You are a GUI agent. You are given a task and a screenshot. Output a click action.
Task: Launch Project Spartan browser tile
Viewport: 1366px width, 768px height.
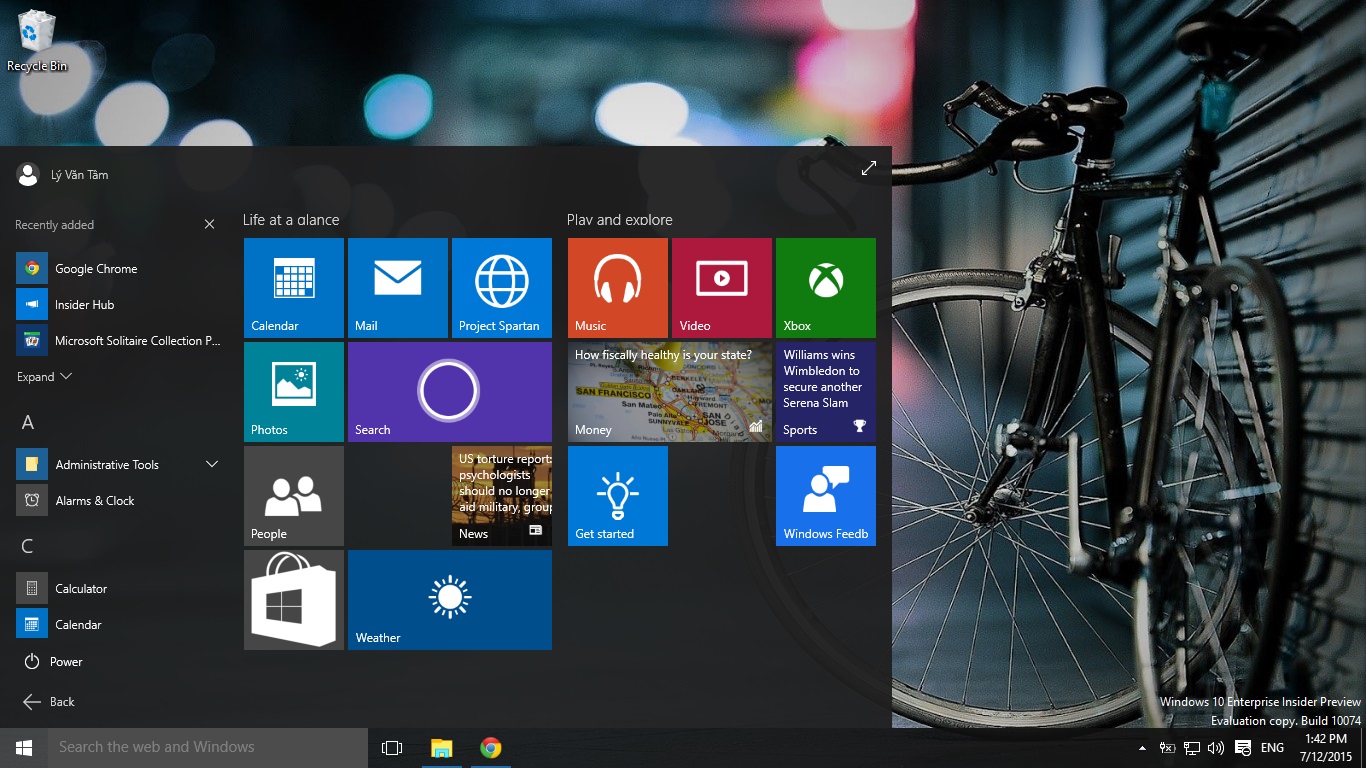point(502,288)
